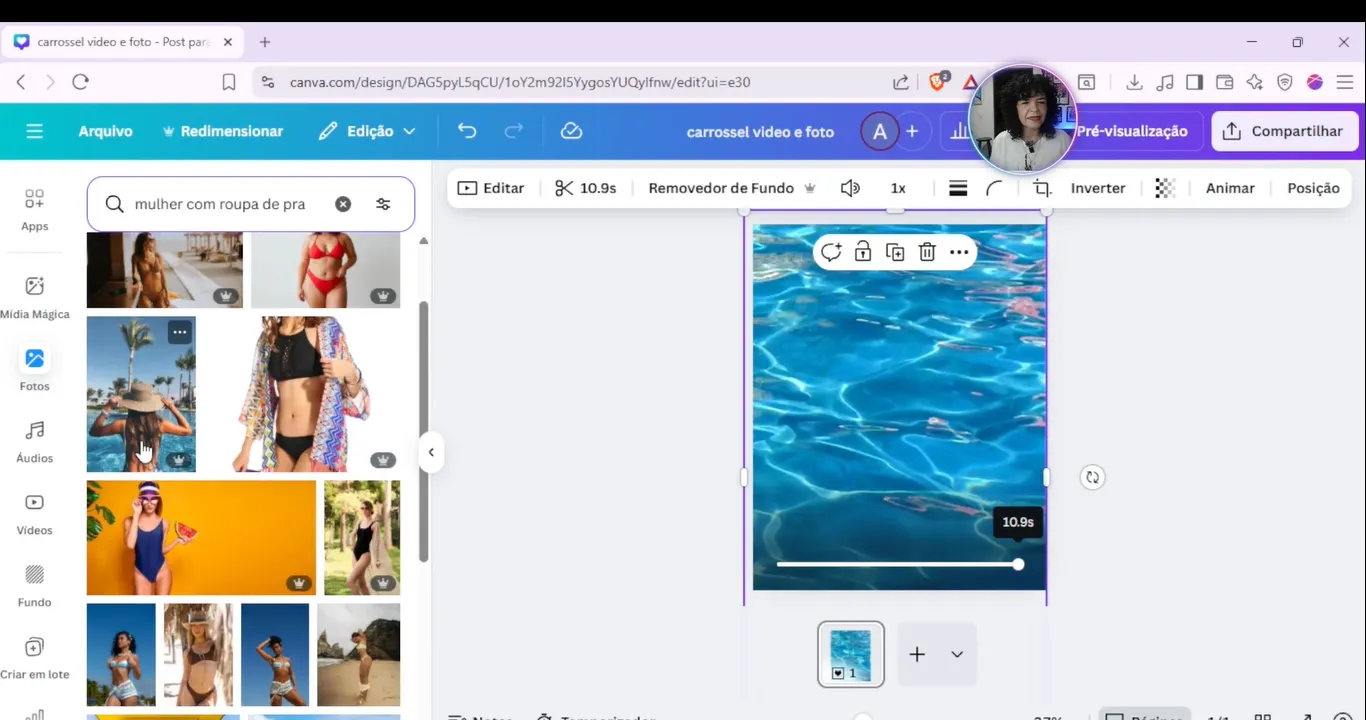
Task: Click the Inverter button
Action: [x=1097, y=188]
